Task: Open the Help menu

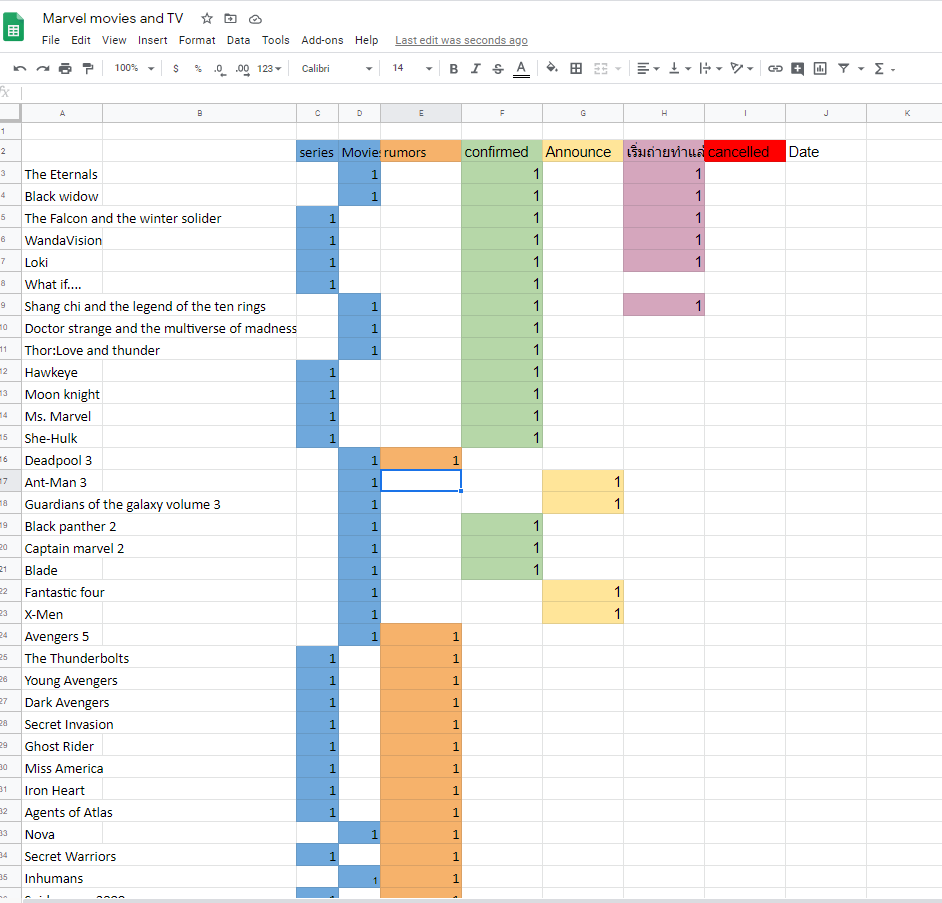Action: (x=366, y=40)
